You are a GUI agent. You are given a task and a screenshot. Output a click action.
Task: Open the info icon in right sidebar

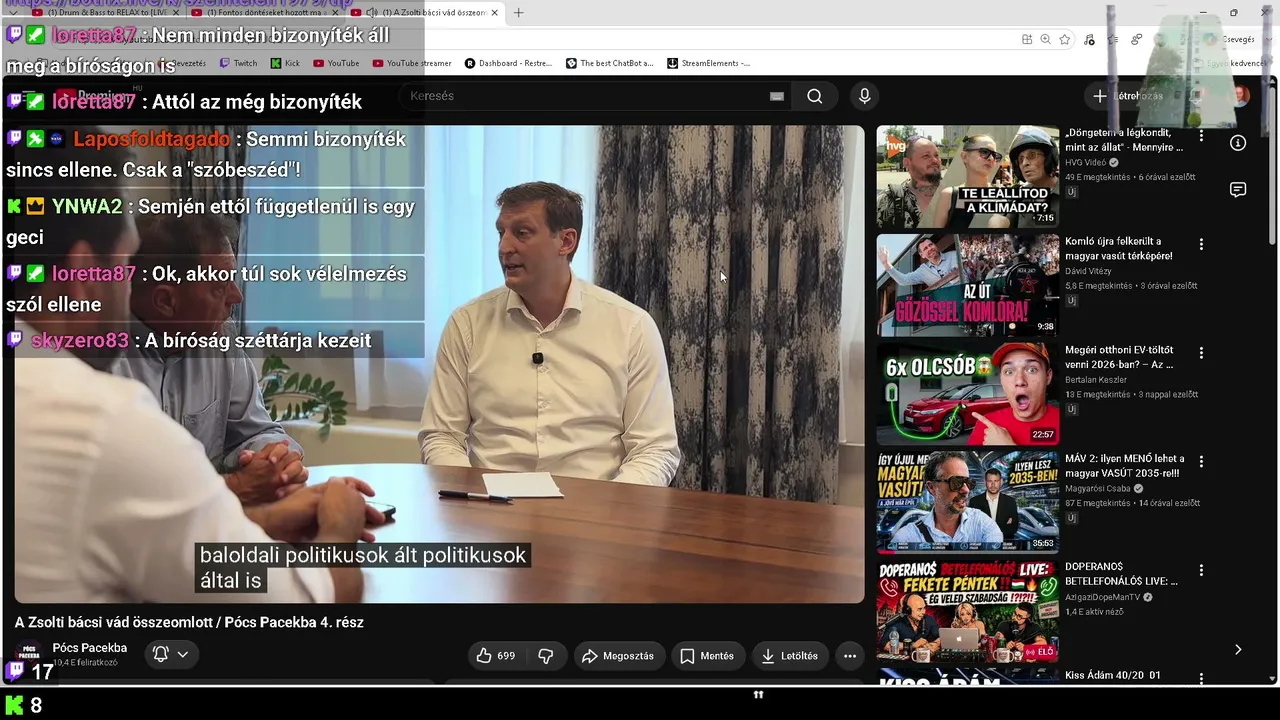tap(1238, 143)
